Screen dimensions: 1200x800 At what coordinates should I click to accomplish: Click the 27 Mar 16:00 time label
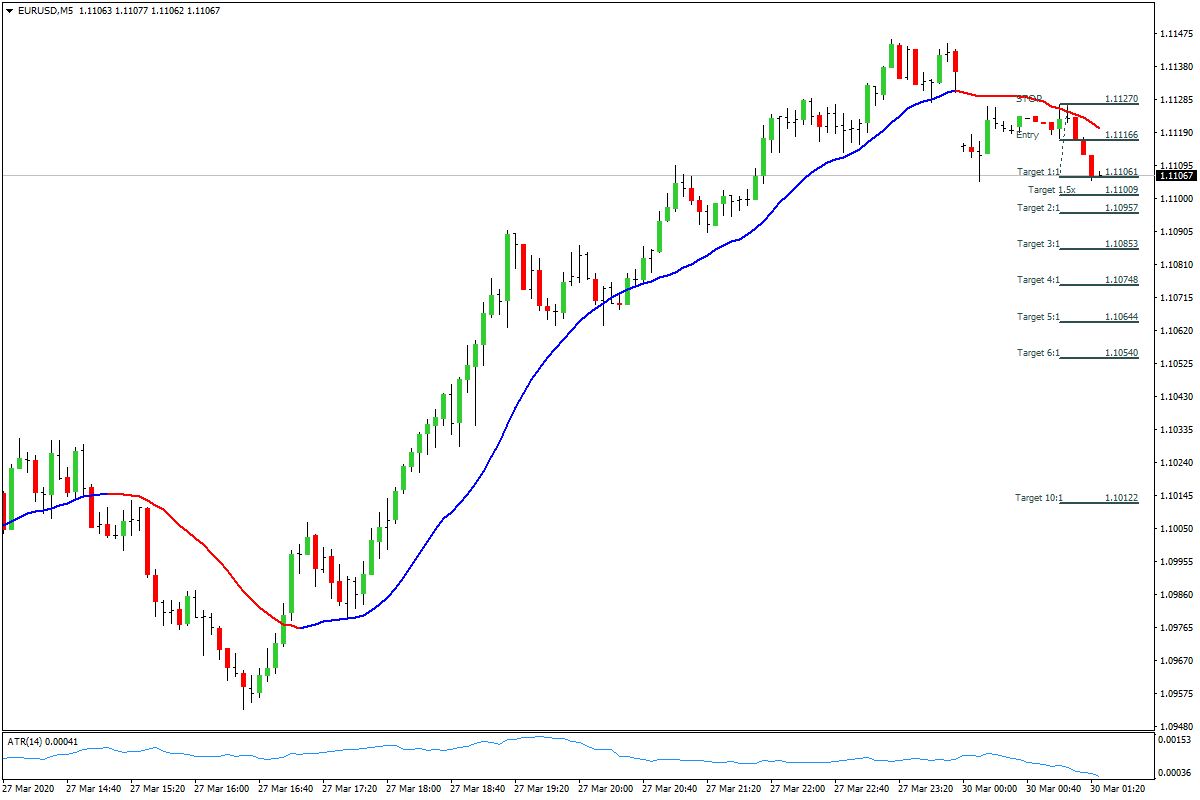coord(222,789)
